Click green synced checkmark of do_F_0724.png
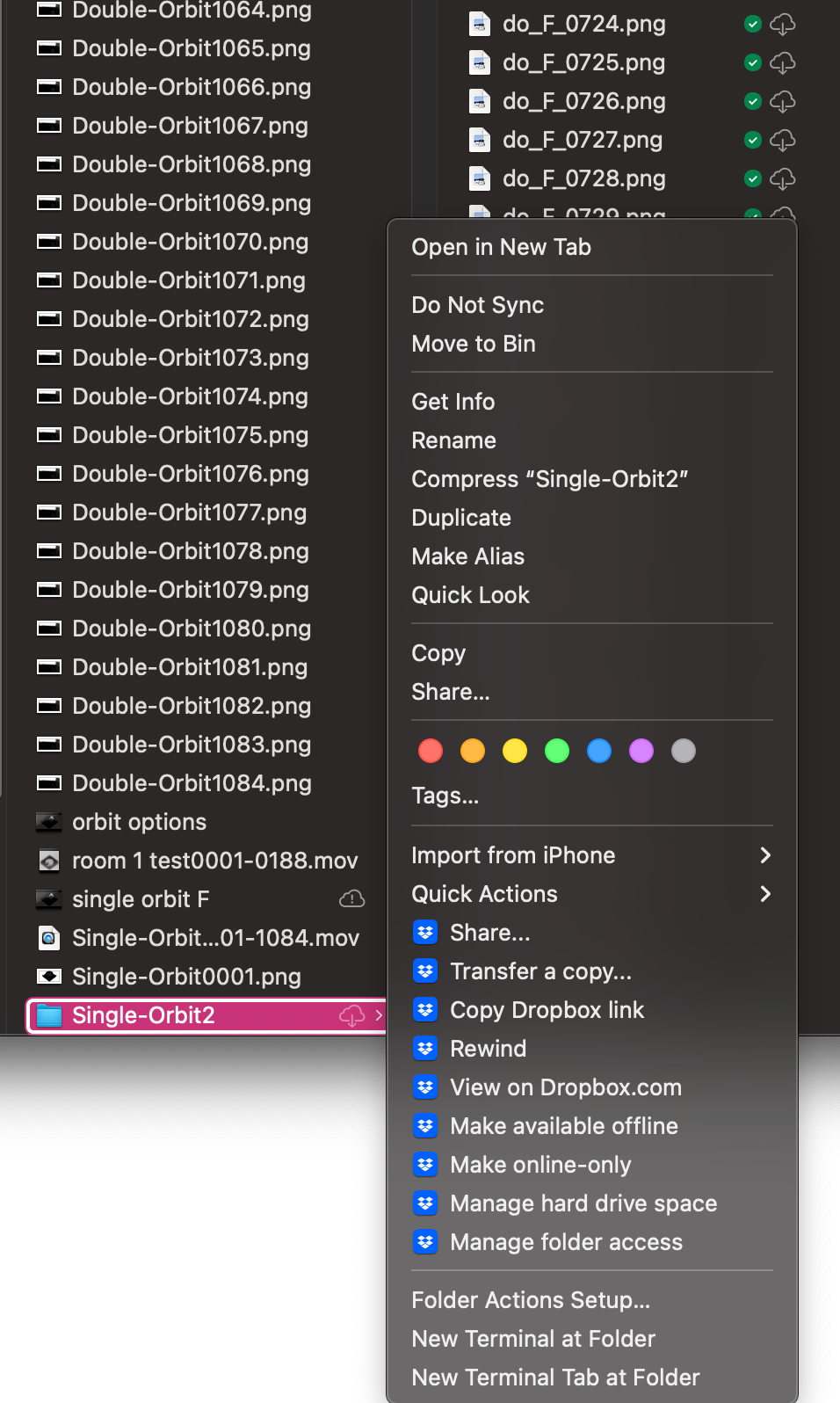 pyautogui.click(x=753, y=24)
